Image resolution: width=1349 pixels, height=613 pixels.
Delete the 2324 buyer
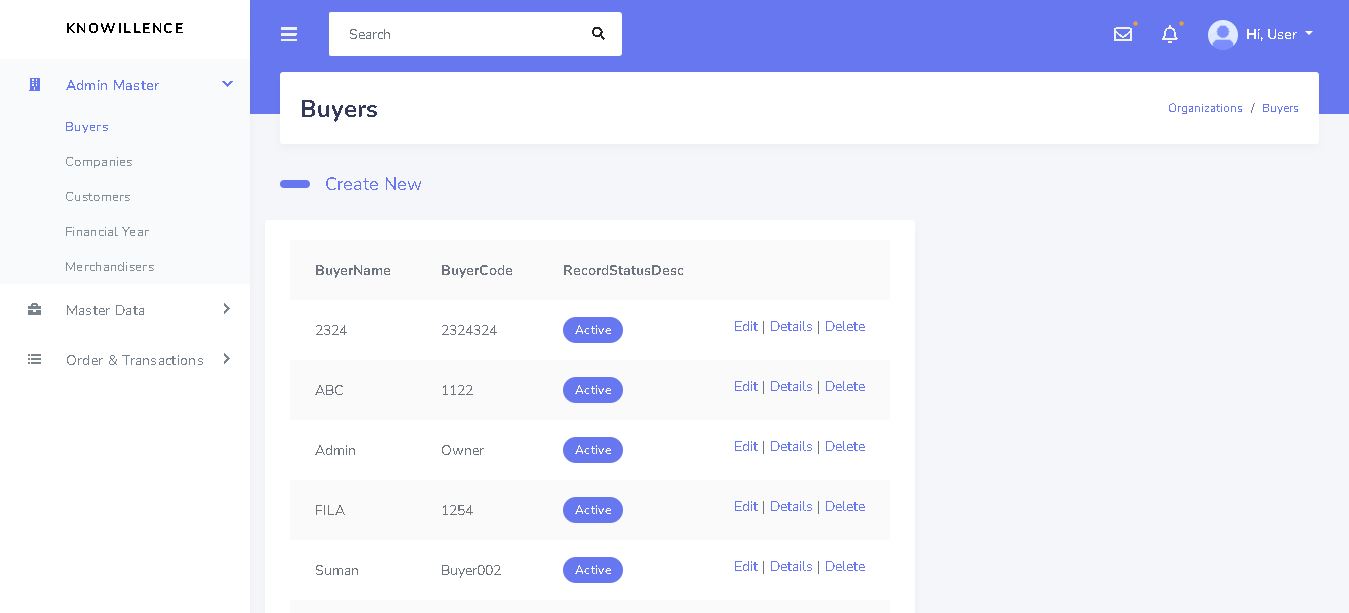point(845,327)
